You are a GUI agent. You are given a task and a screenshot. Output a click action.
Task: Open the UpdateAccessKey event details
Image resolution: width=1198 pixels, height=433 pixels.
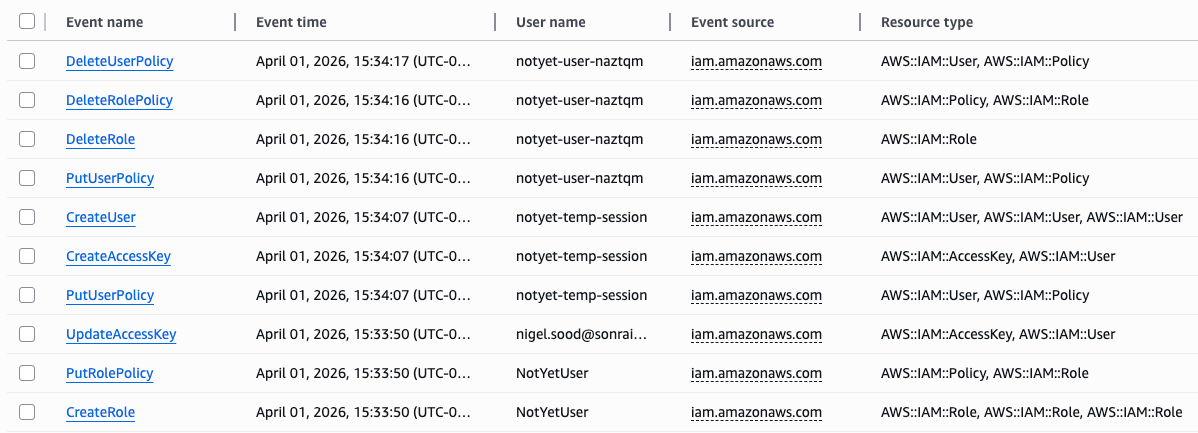pos(121,334)
